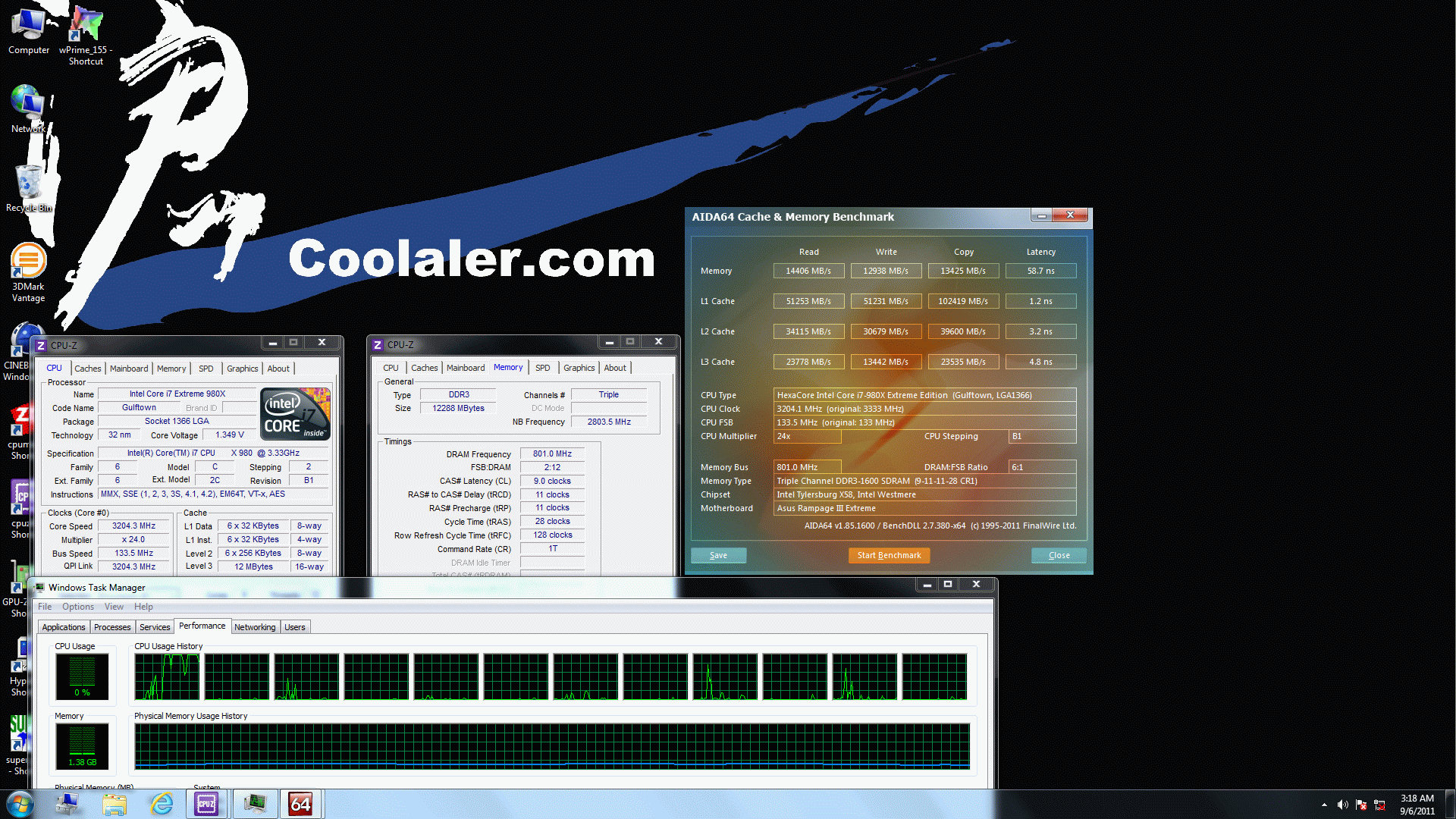1456x819 pixels.
Task: Open SPD tab in left CPU-Z window
Action: [206, 369]
